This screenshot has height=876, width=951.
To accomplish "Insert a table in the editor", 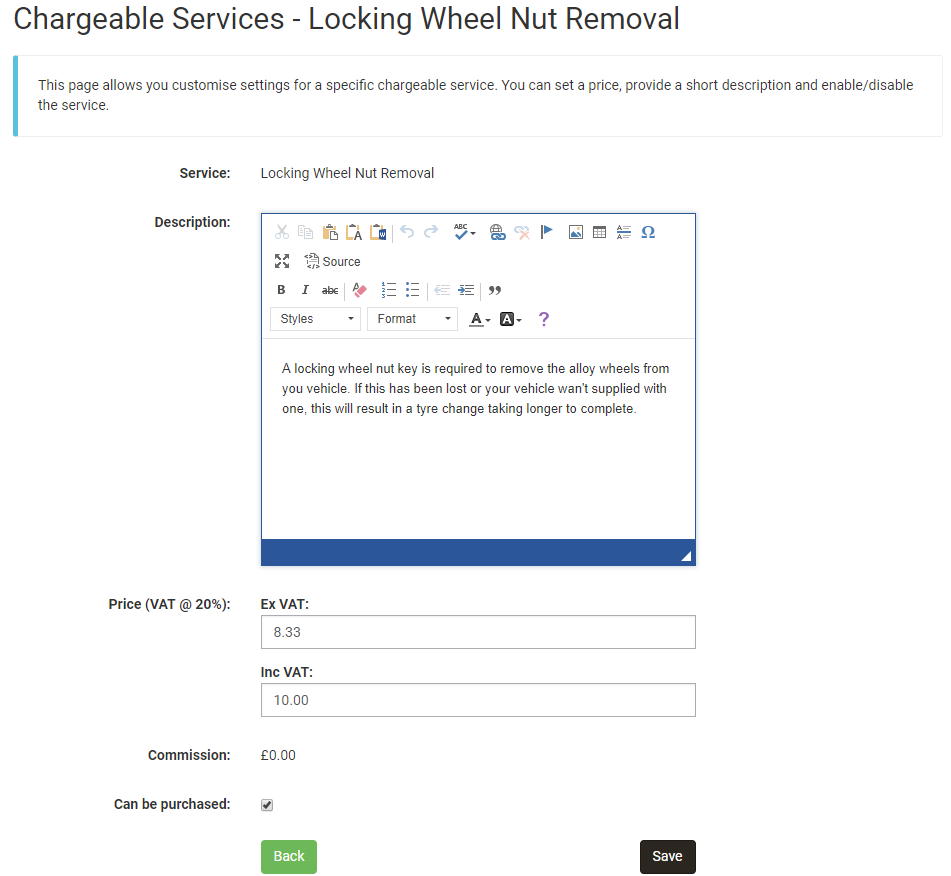I will click(600, 232).
